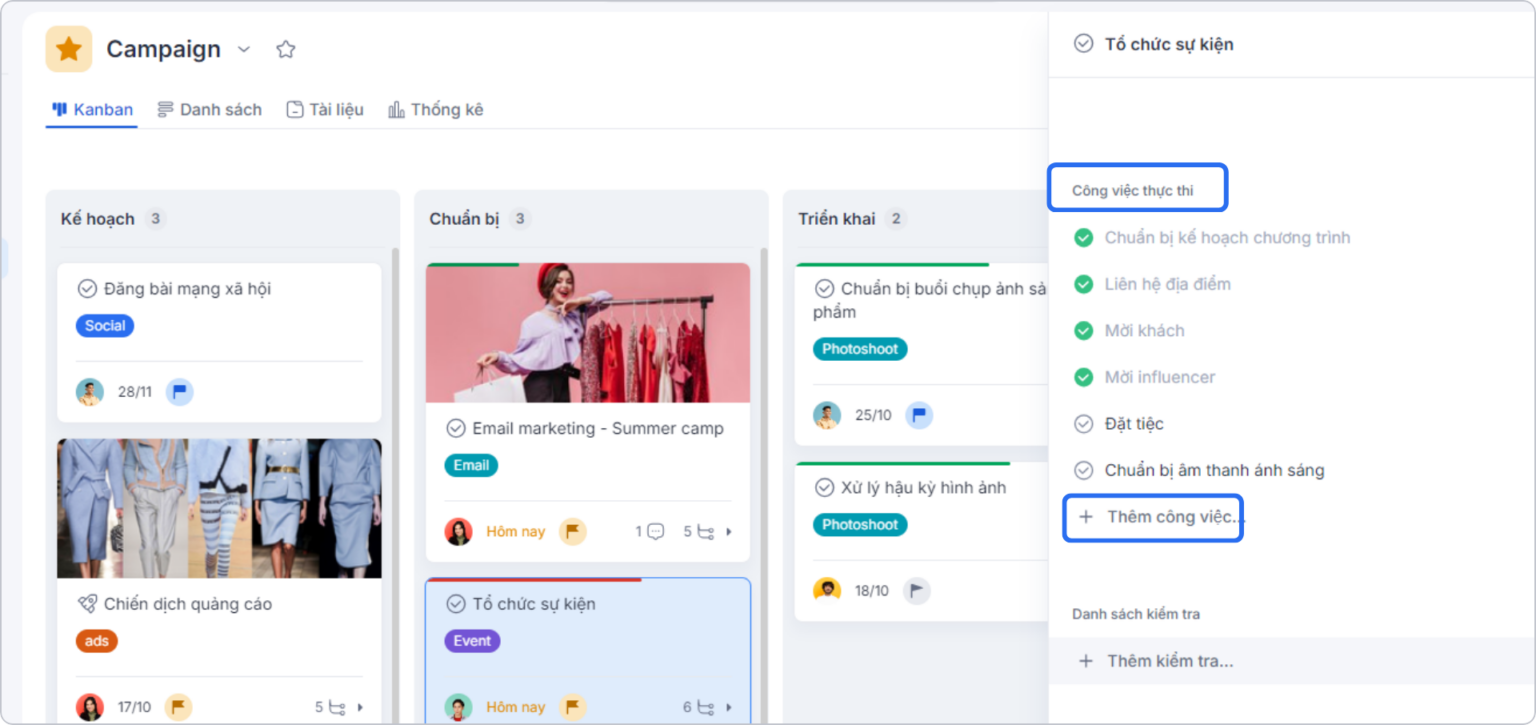Image resolution: width=1536 pixels, height=725 pixels.
Task: Click the yellow flag on the 17/10 card
Action: tap(179, 707)
